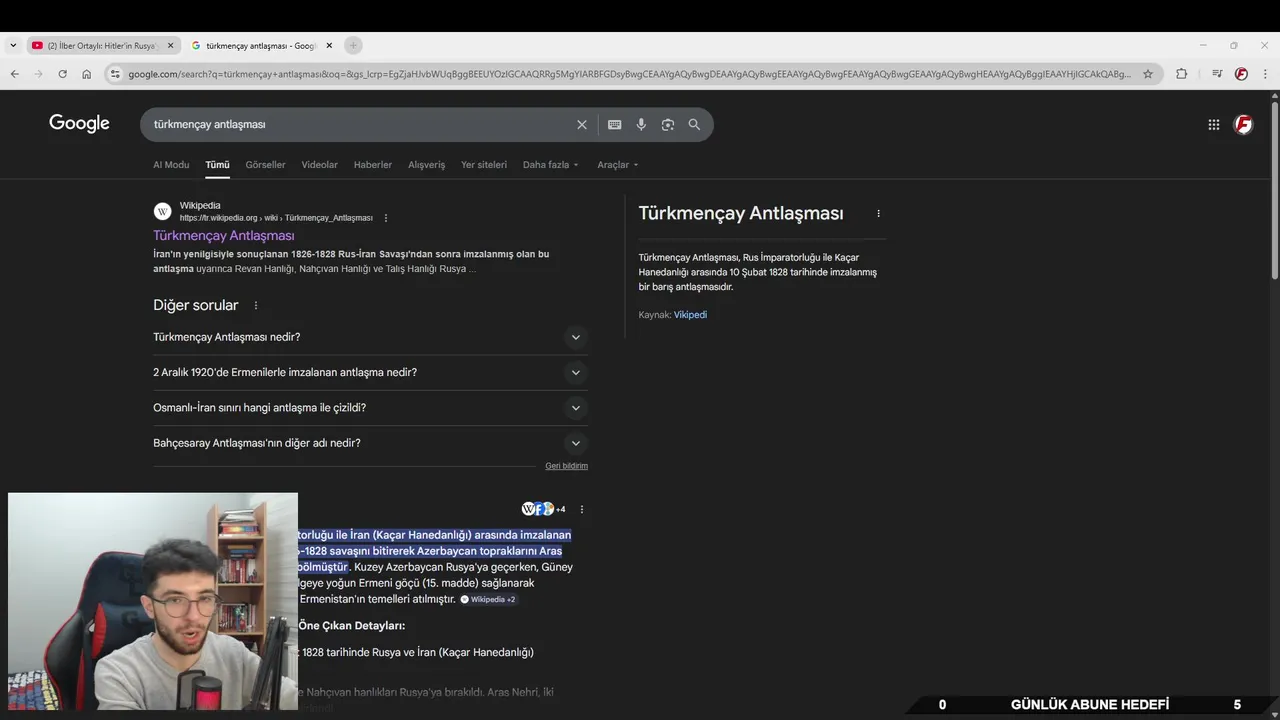
Task: Open AI overview three-dot options
Action: click(582, 509)
